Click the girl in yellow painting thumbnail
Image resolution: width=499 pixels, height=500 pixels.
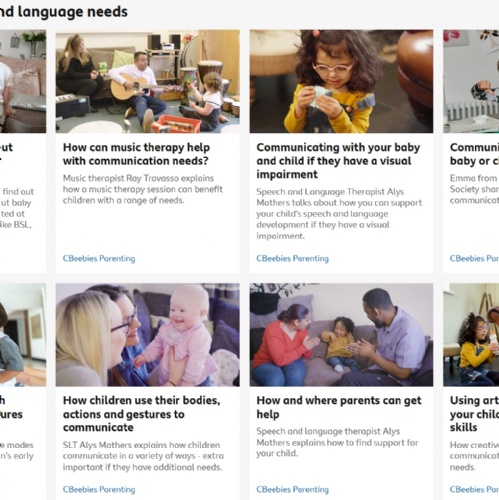pos(471,335)
